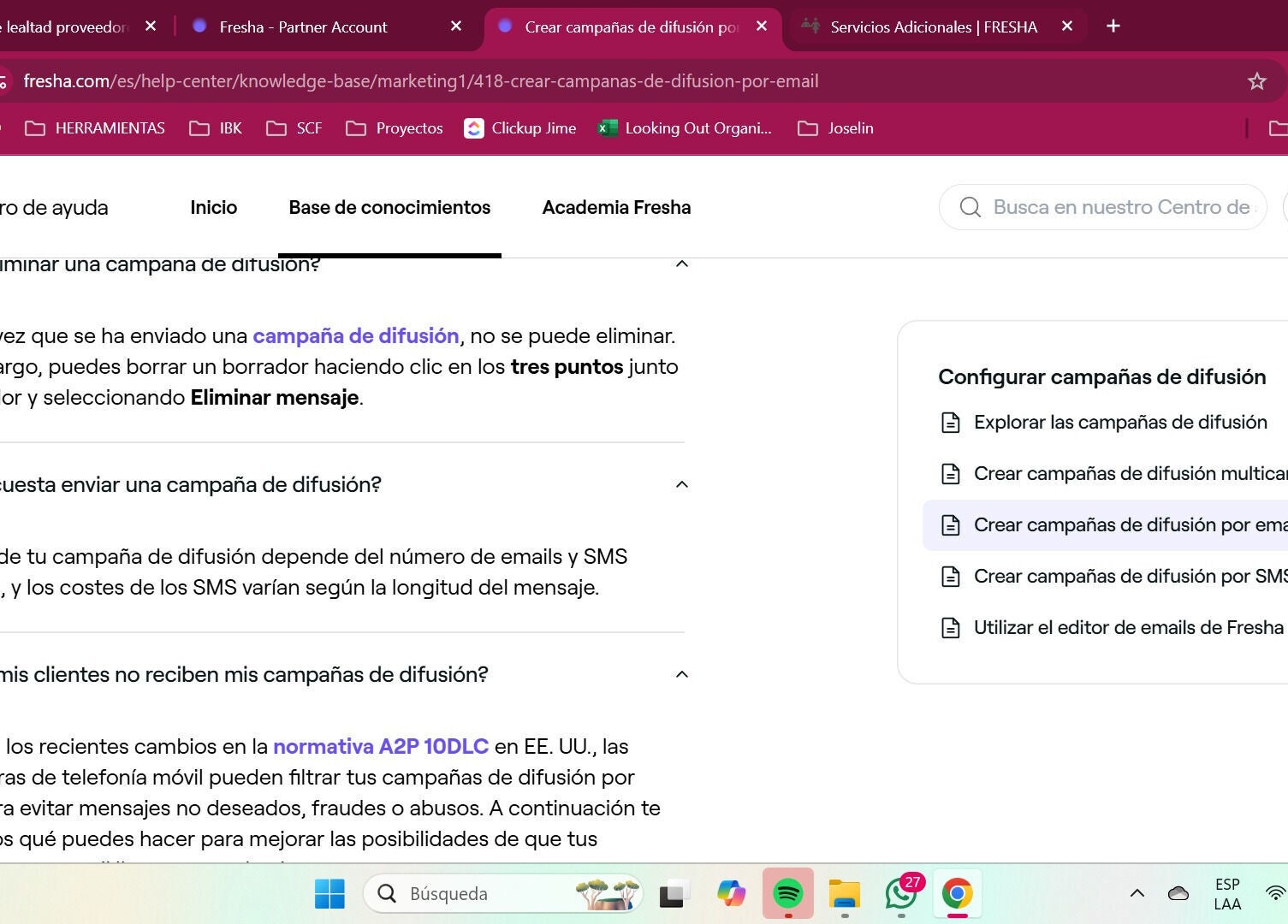
Task: Launch Copilot from the taskbar
Action: (x=731, y=893)
